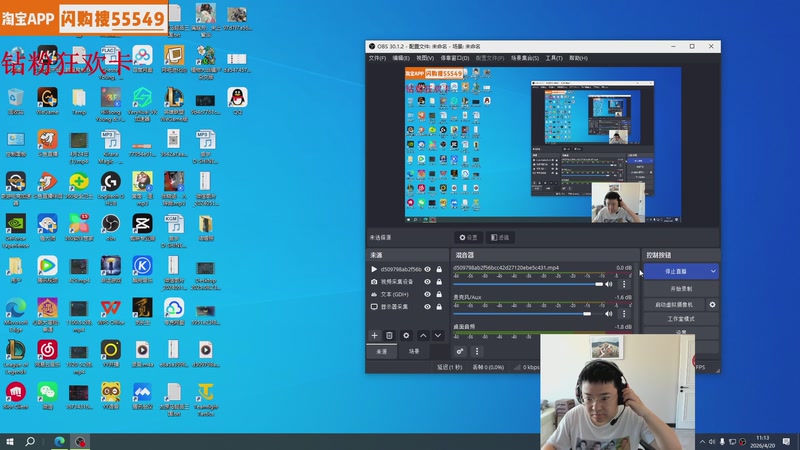The image size is (800, 450).
Task: Open taskbar search magnifier
Action: 30,441
